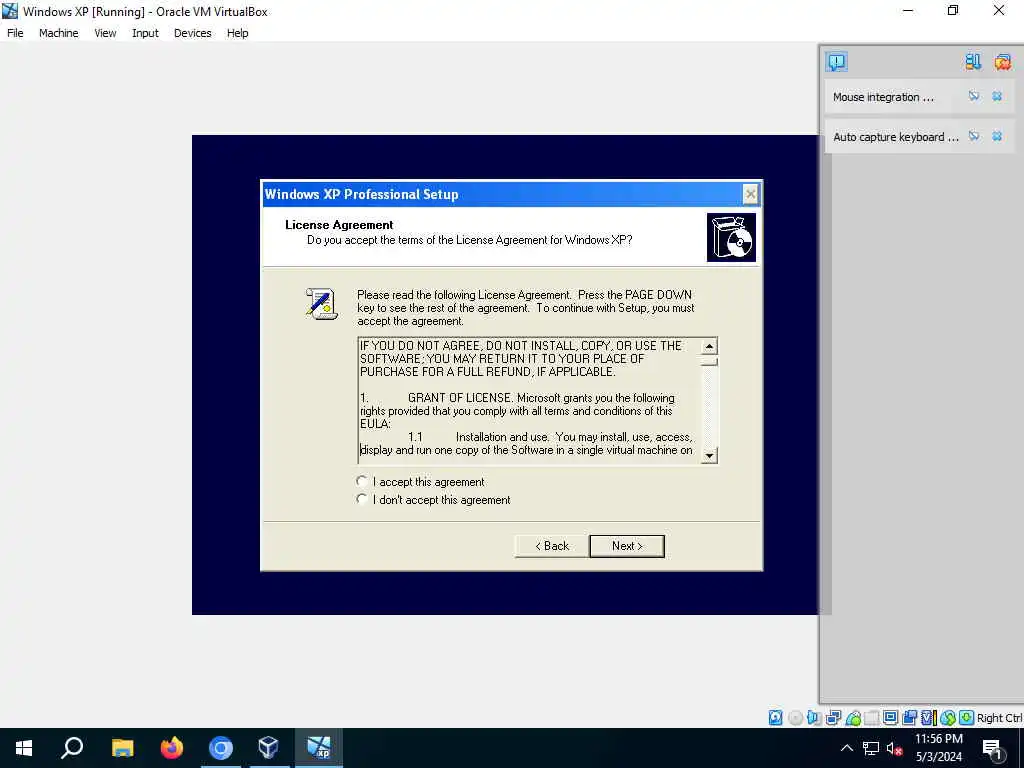Expand the Mouse integration notification text
Screen dimensions: 1024x768
point(883,97)
